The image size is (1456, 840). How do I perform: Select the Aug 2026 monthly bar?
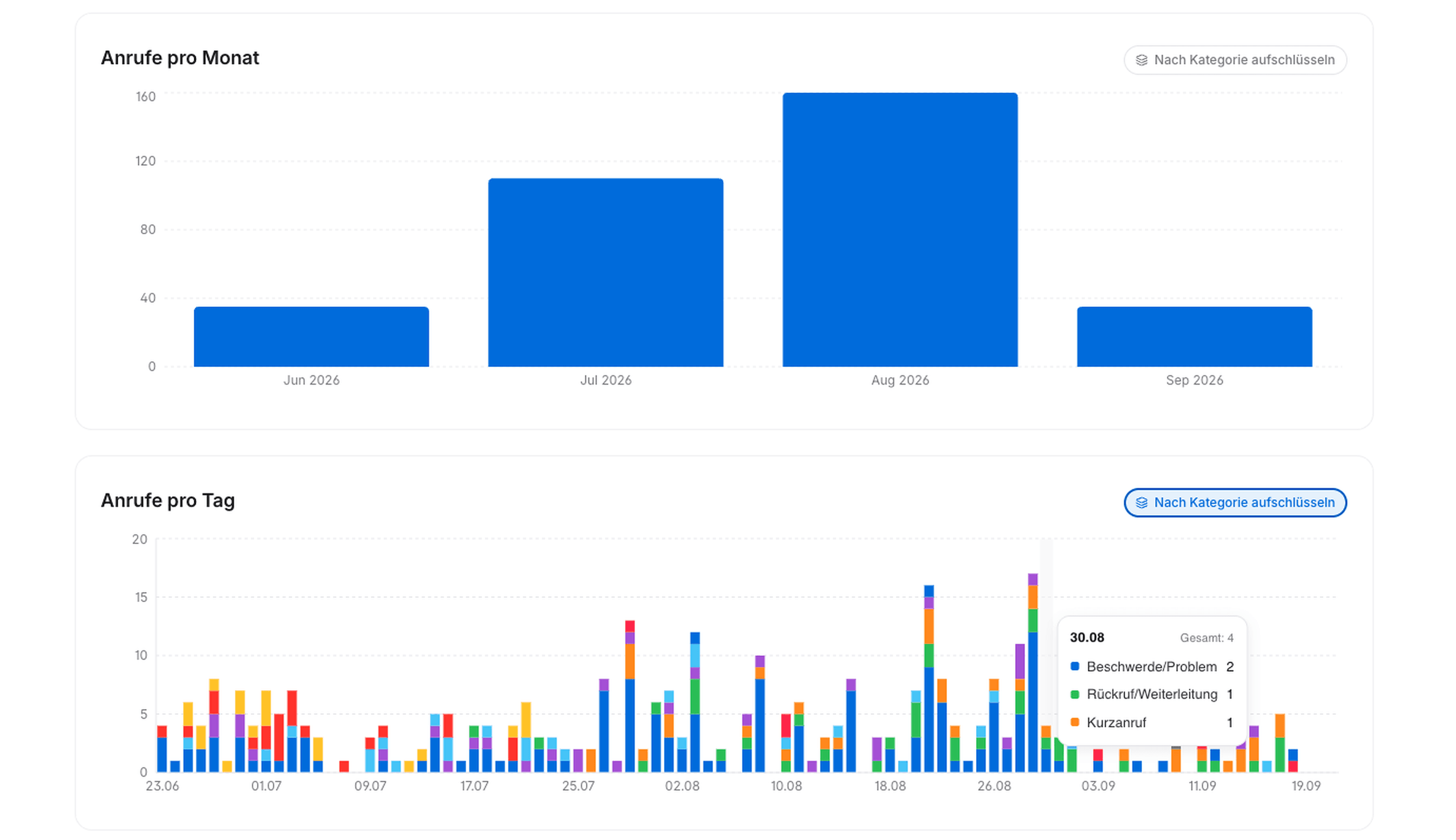coord(899,229)
